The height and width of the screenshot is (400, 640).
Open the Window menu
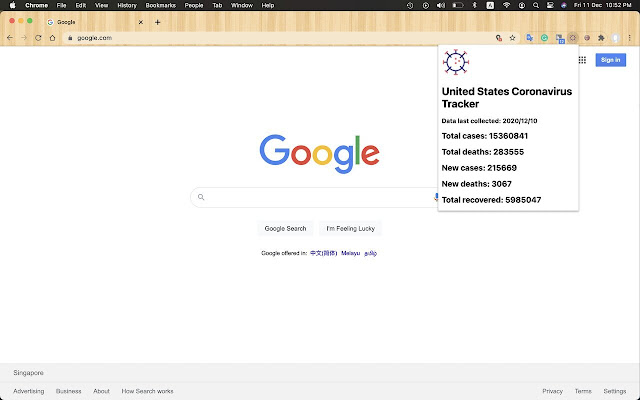tap(242, 5)
